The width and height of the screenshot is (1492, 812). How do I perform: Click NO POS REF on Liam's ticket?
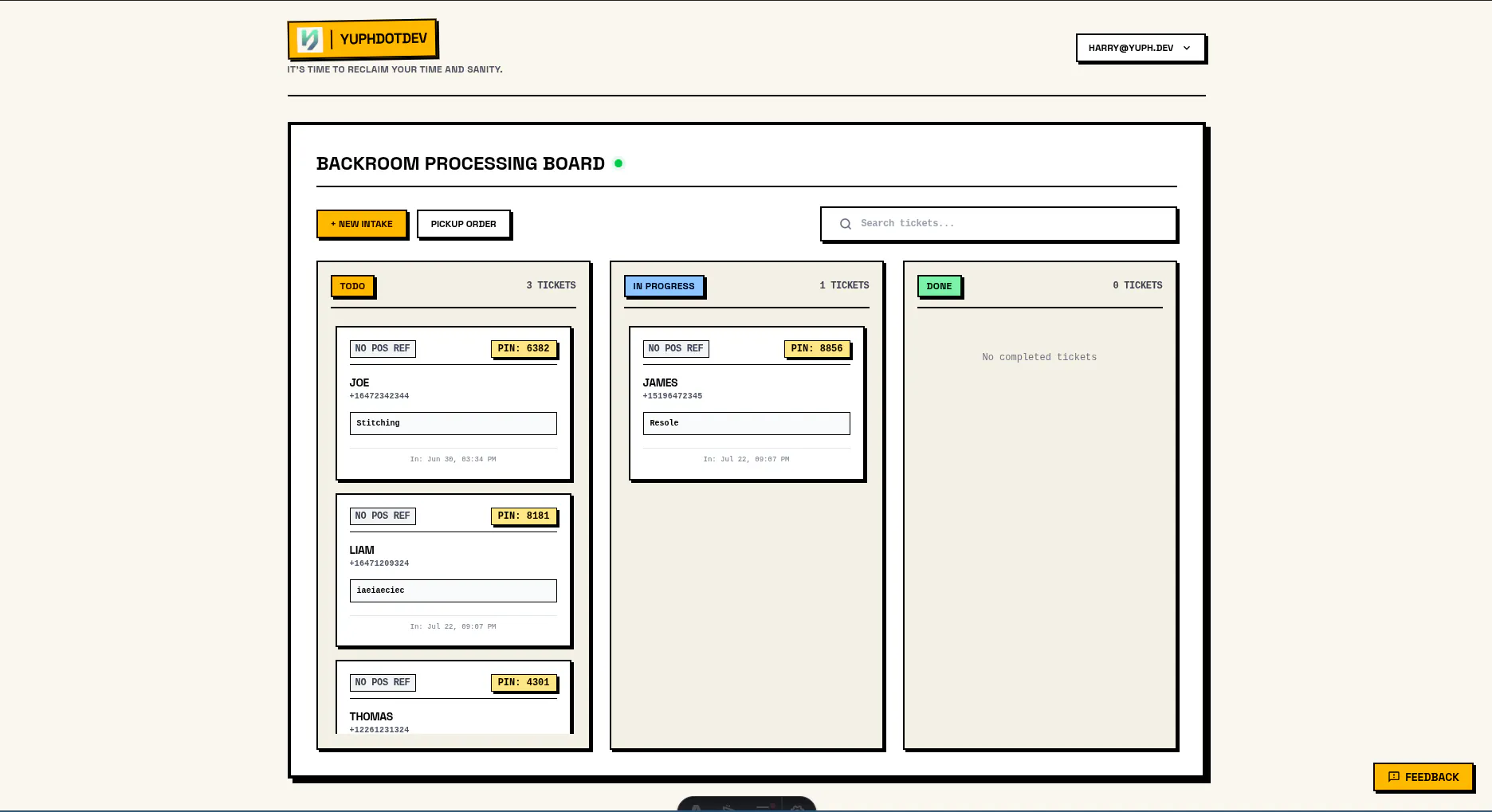tap(383, 516)
